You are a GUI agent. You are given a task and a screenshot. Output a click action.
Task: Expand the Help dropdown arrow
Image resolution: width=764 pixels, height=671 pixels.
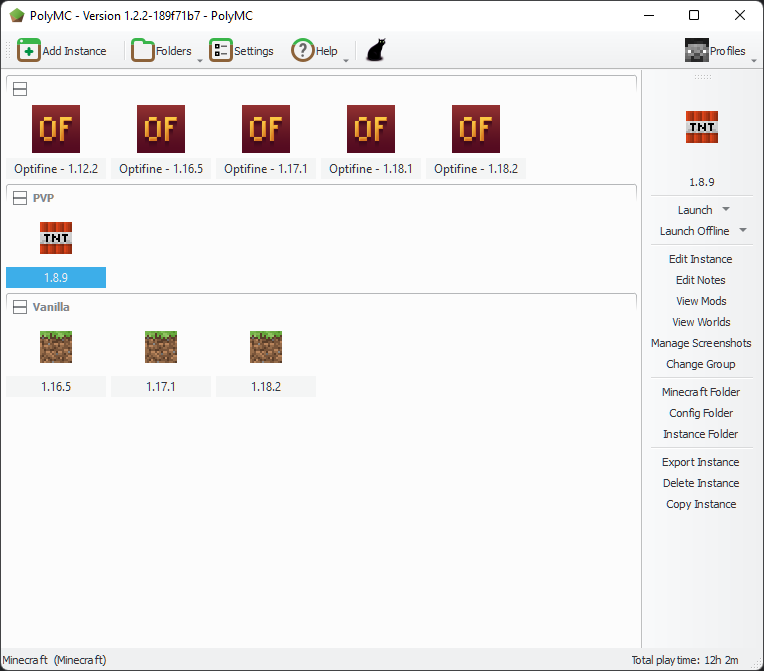pyautogui.click(x=346, y=60)
